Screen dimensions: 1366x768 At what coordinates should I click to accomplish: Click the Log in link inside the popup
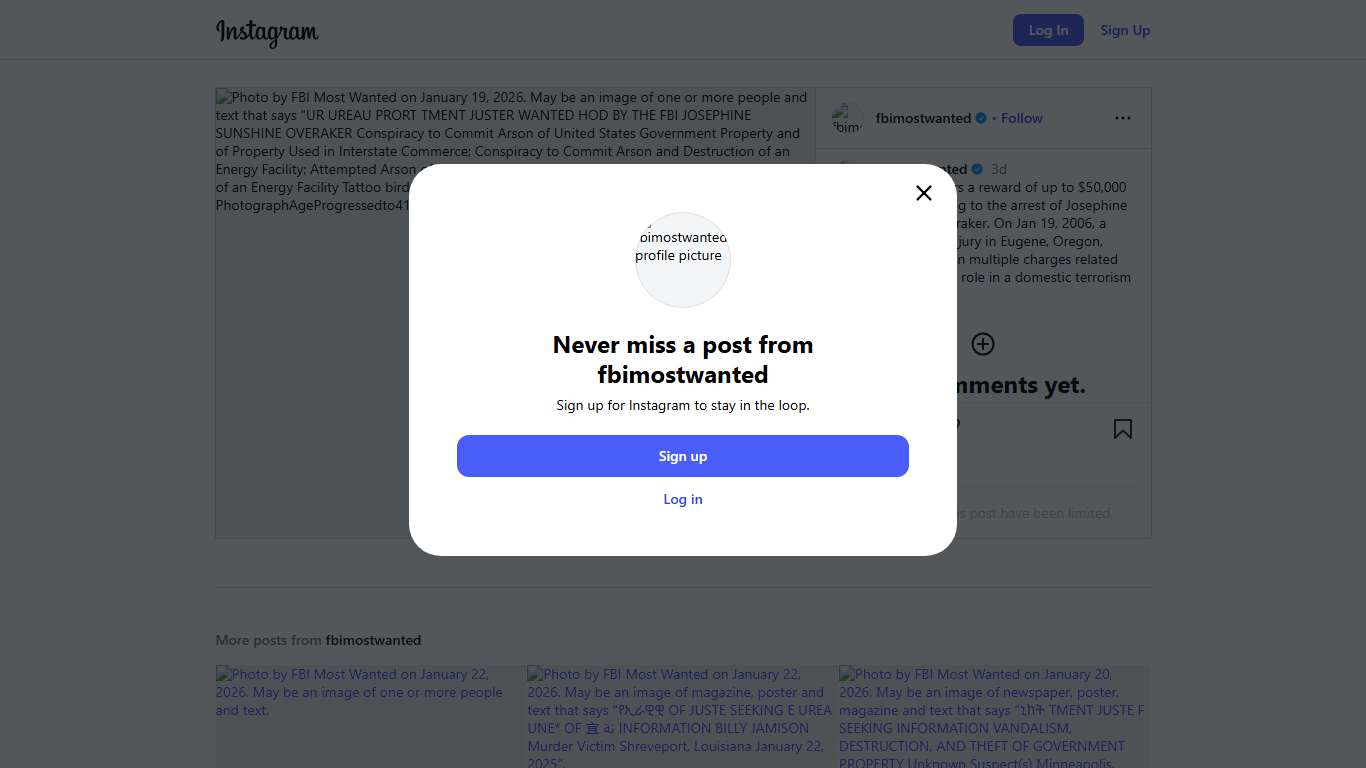[x=683, y=499]
